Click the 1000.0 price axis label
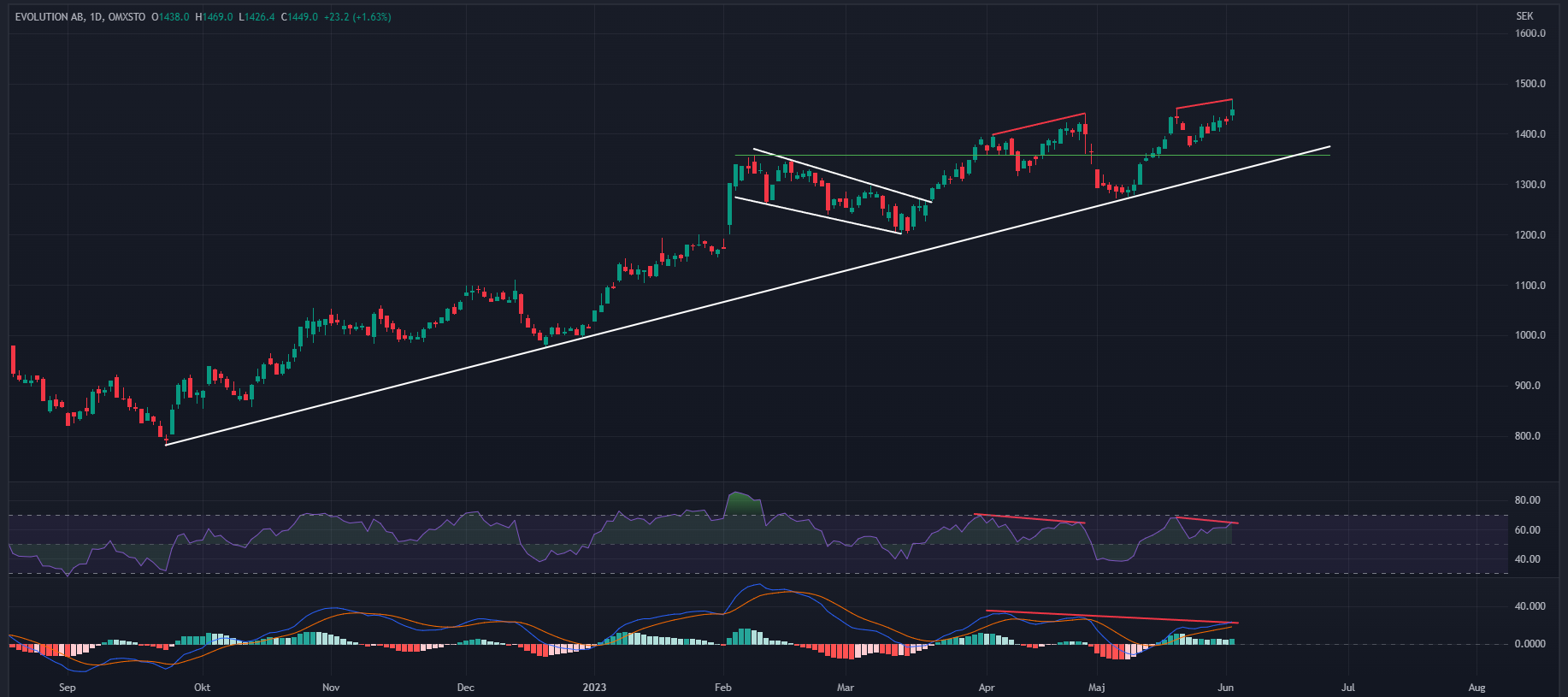 pyautogui.click(x=1530, y=335)
